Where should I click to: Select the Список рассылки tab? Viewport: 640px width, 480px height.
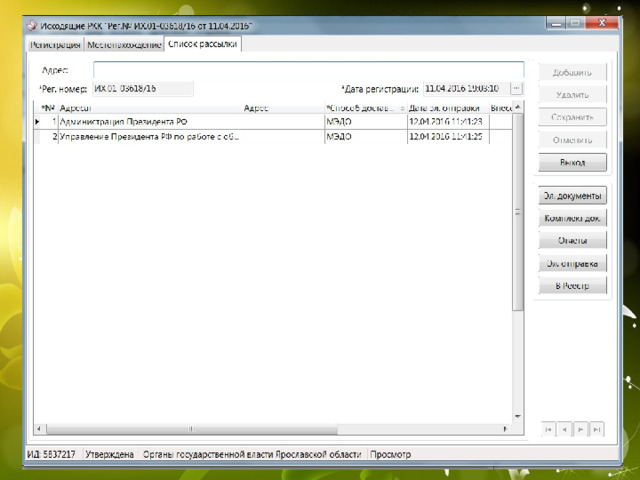[x=203, y=45]
